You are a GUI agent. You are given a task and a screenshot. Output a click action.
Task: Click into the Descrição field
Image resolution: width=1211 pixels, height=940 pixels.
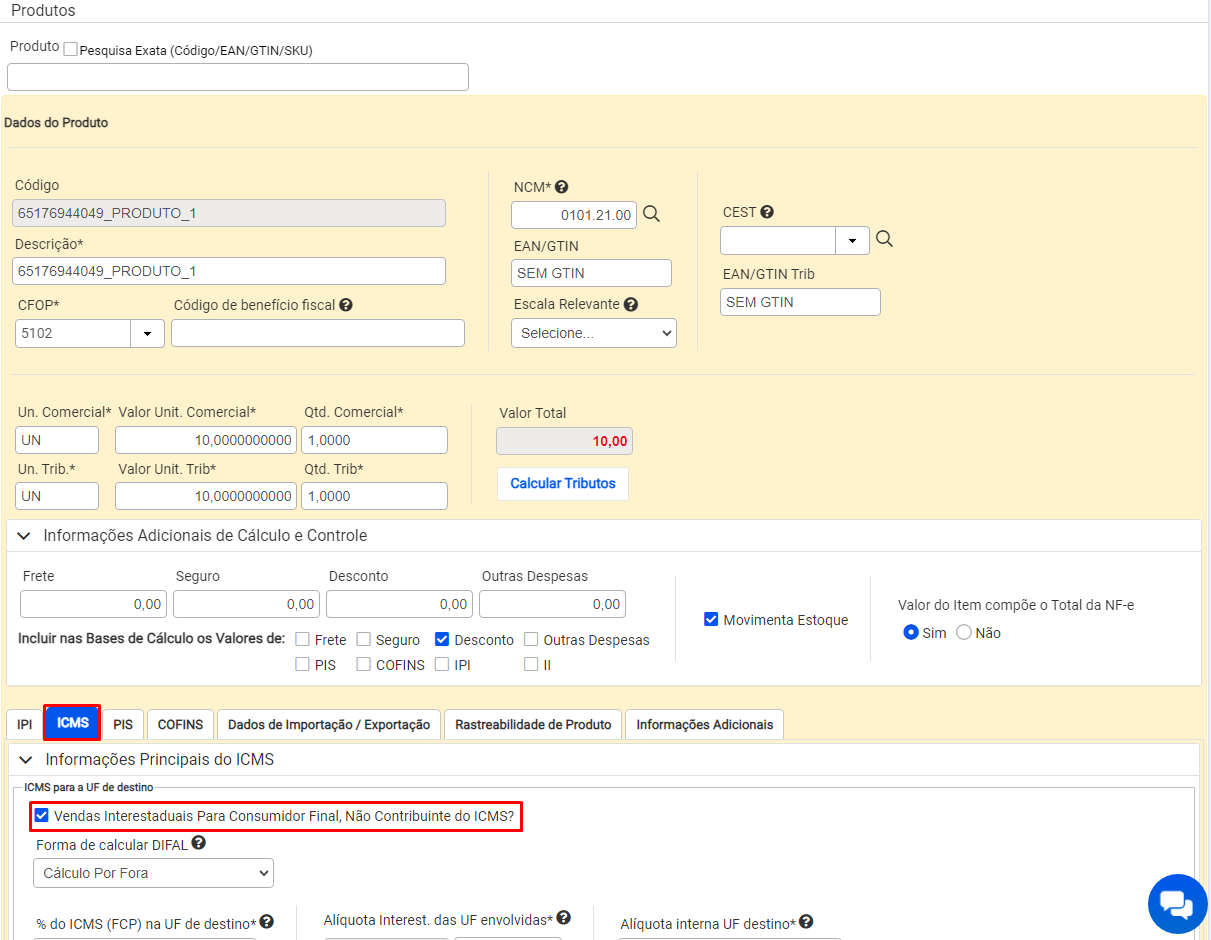[x=229, y=271]
